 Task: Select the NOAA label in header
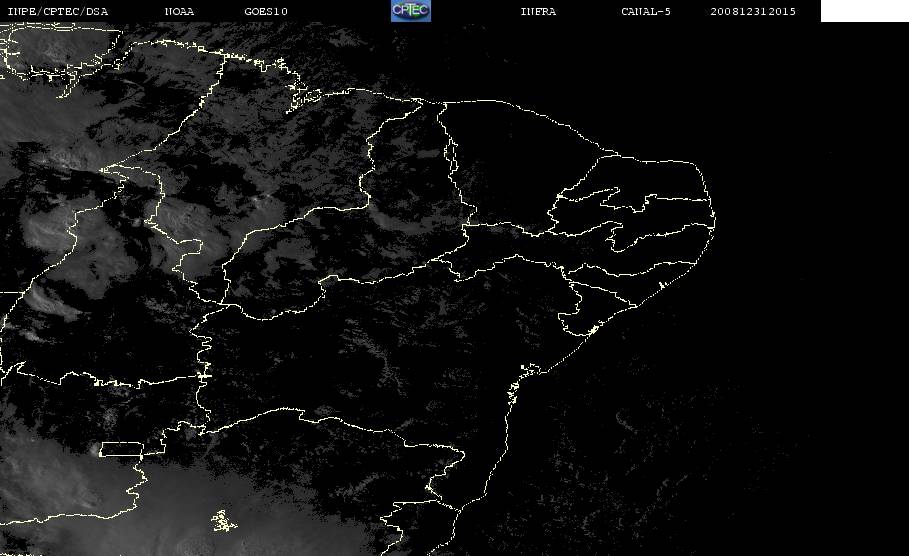[x=179, y=12]
